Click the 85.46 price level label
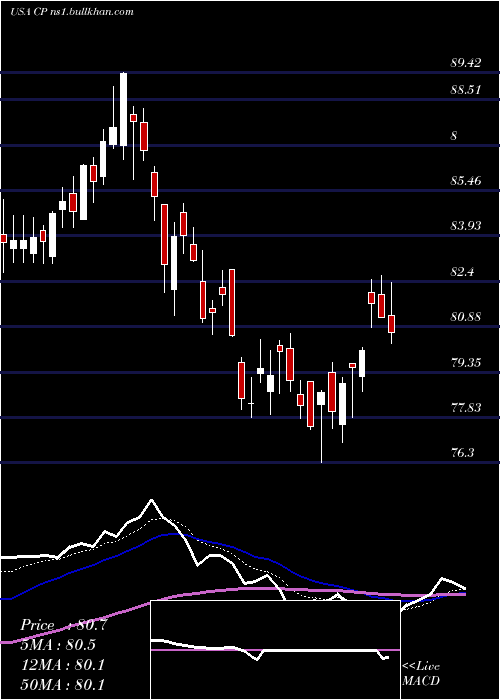This screenshot has width=500, height=700. coord(466,181)
